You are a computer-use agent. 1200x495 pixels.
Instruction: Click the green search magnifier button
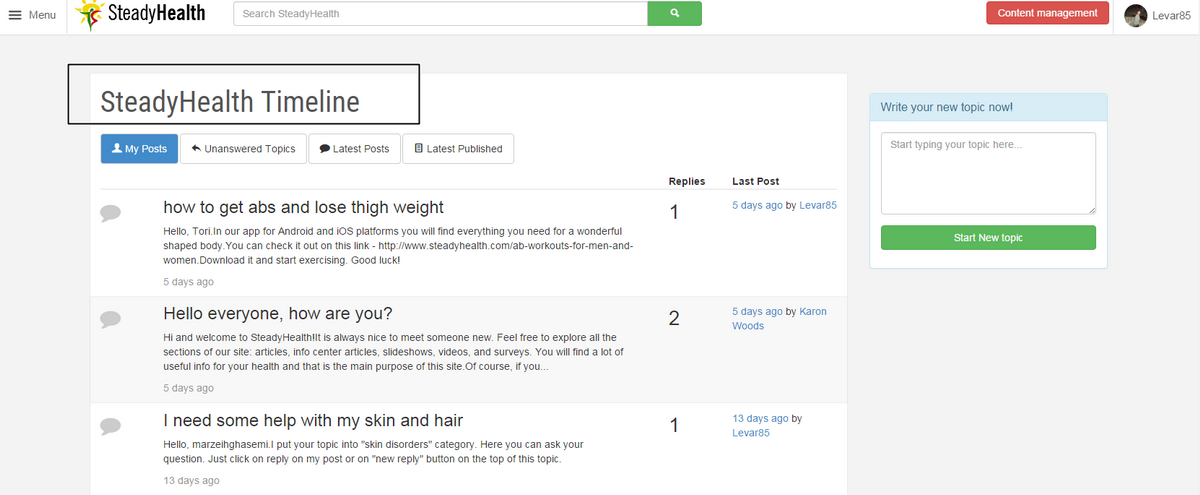point(675,14)
